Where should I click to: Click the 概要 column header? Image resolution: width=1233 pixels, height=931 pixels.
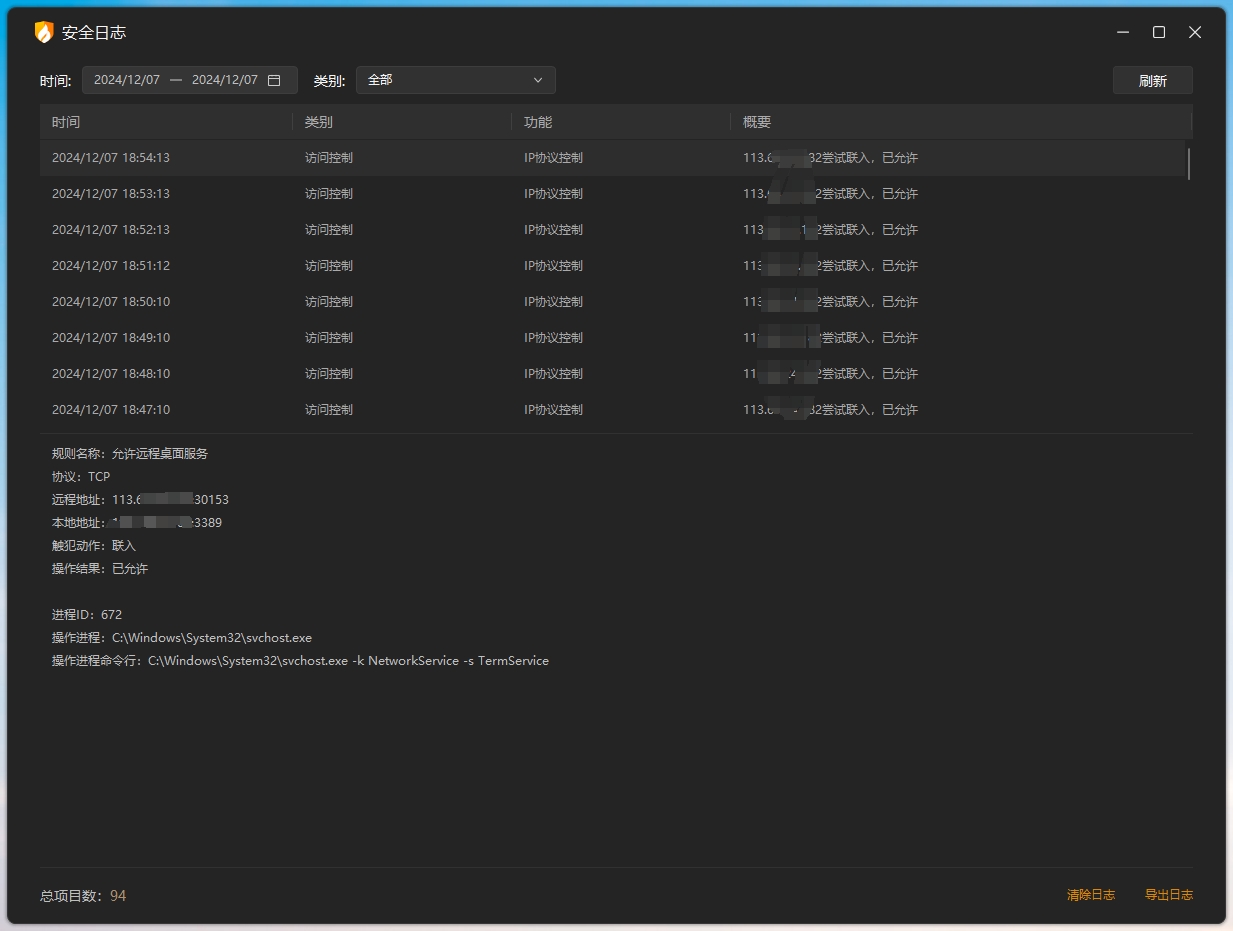point(757,122)
